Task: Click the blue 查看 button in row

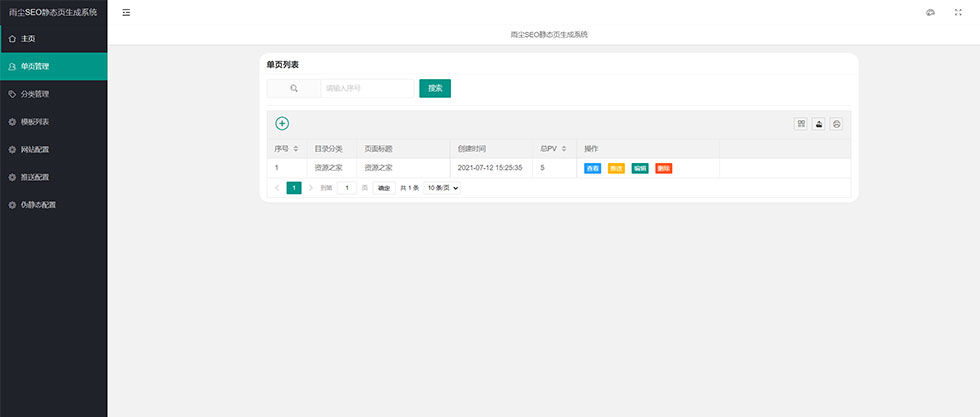Action: tap(593, 168)
